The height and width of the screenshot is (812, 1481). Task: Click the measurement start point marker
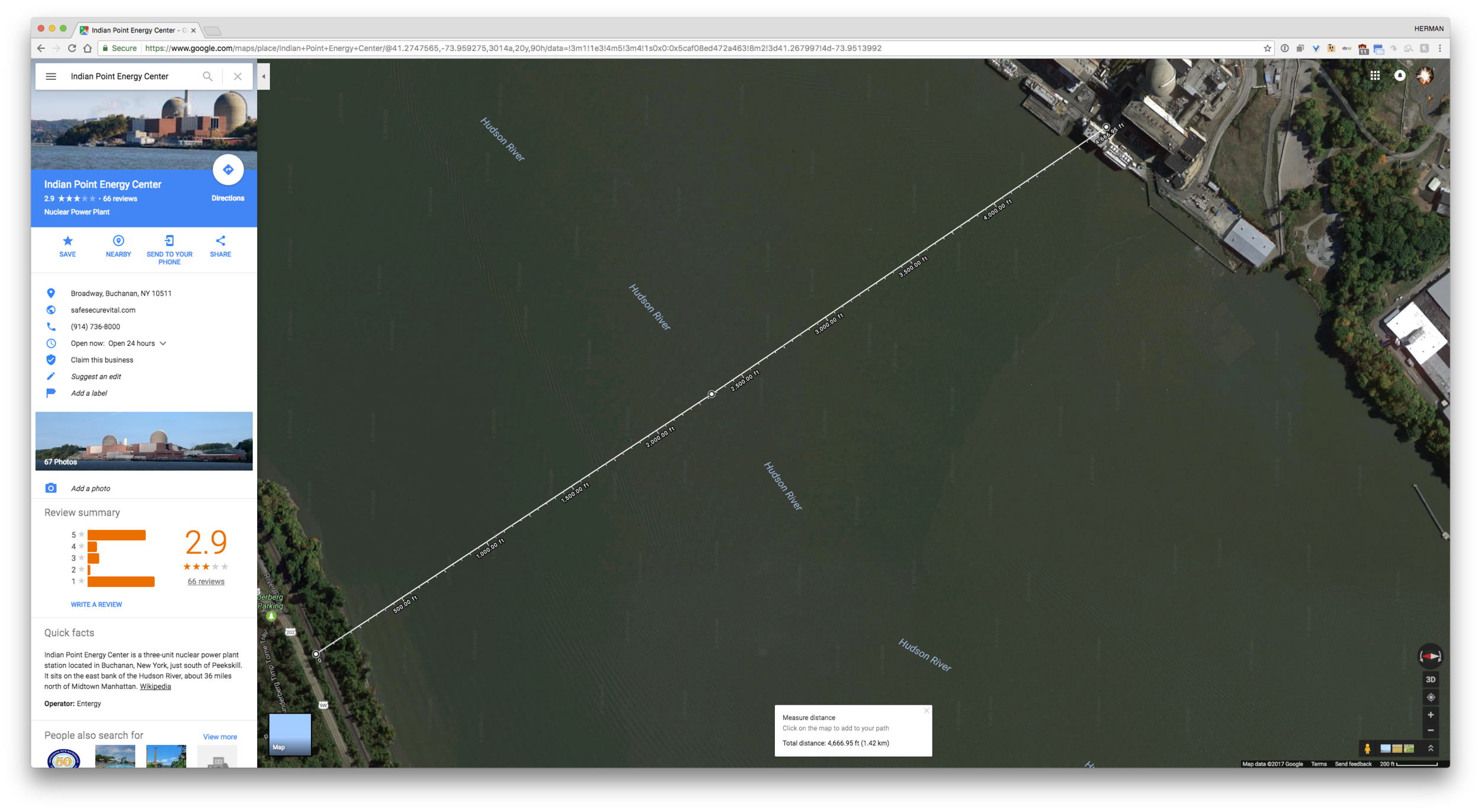point(316,654)
